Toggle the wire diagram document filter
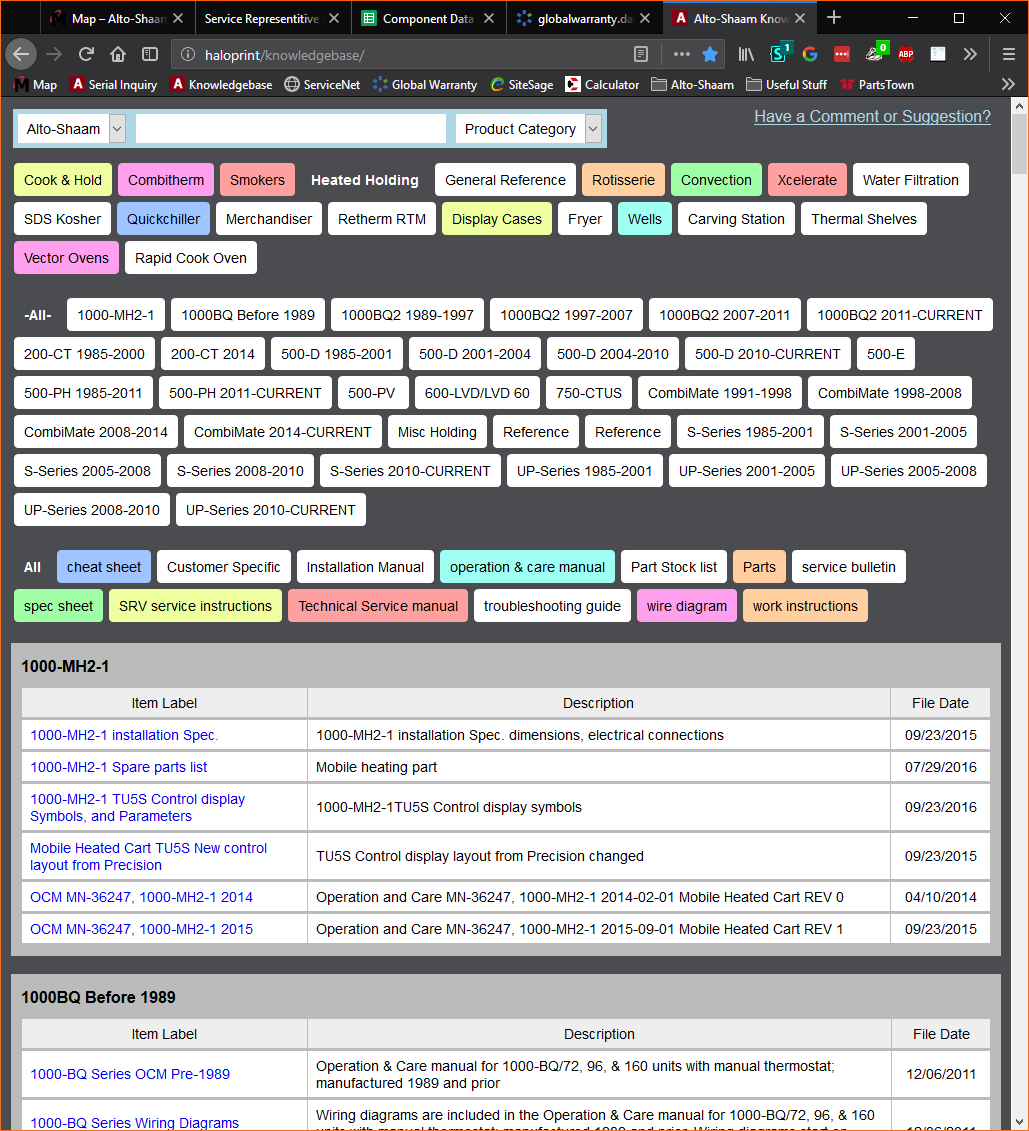1029x1131 pixels. tap(686, 605)
